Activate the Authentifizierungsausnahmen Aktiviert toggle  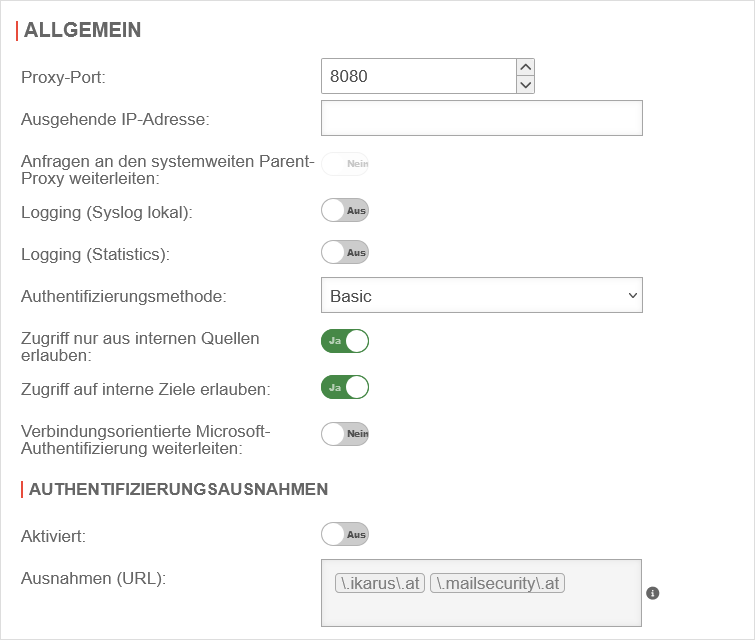click(345, 534)
